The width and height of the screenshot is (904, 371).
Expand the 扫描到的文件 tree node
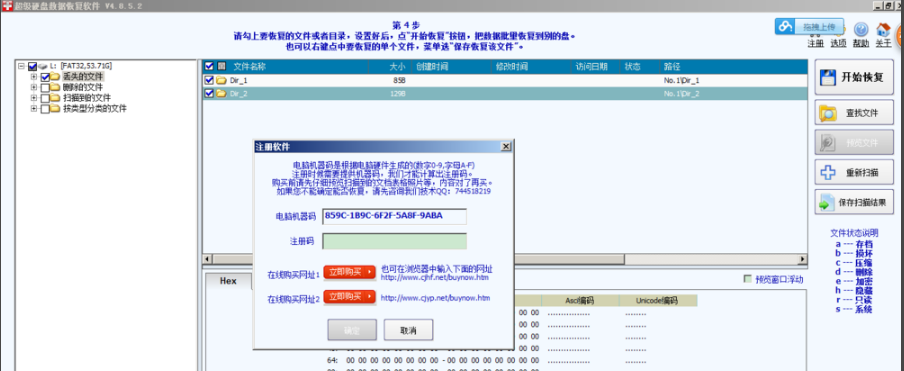click(x=33, y=98)
